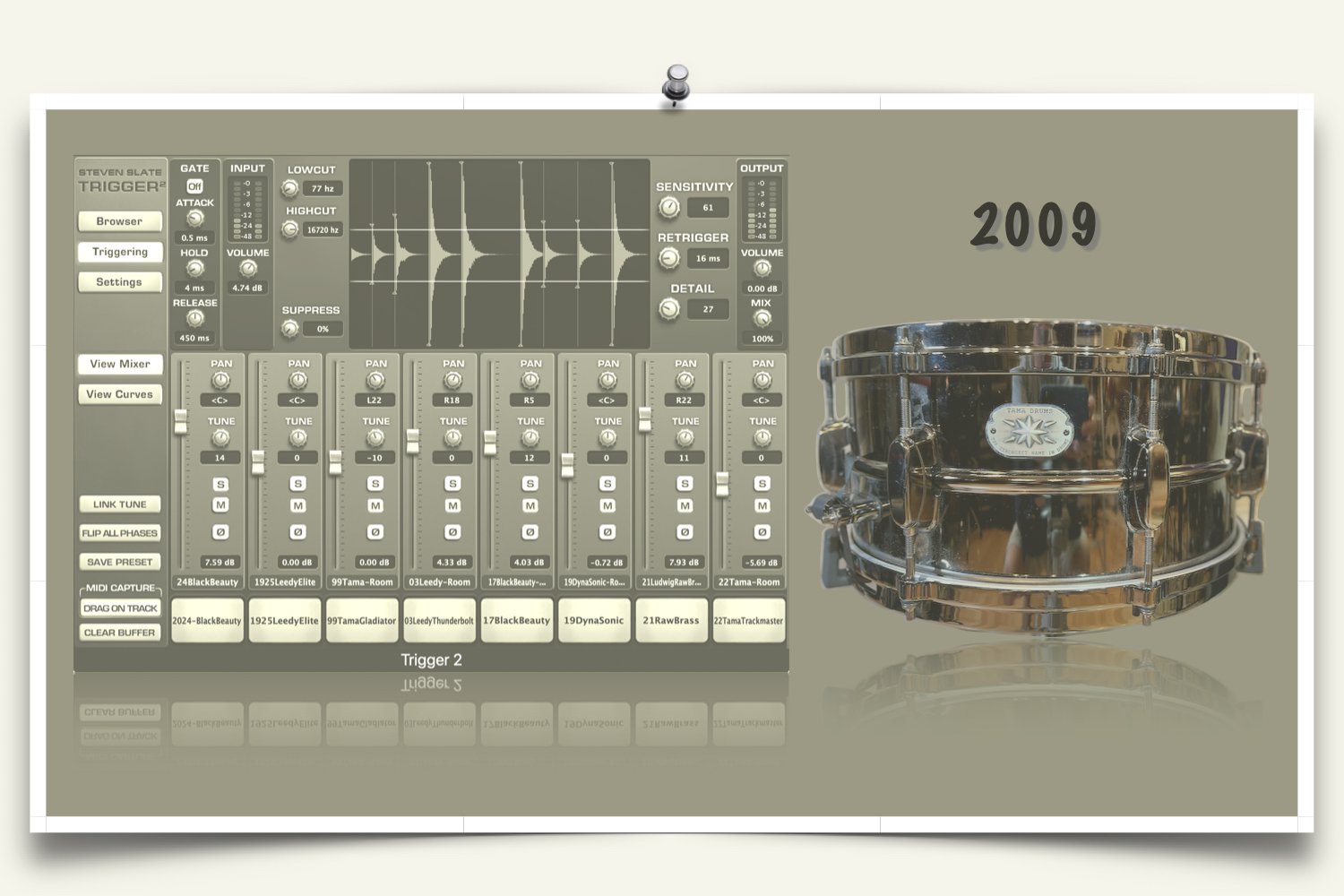Solo the 1925LeedyElite channel

click(x=298, y=484)
